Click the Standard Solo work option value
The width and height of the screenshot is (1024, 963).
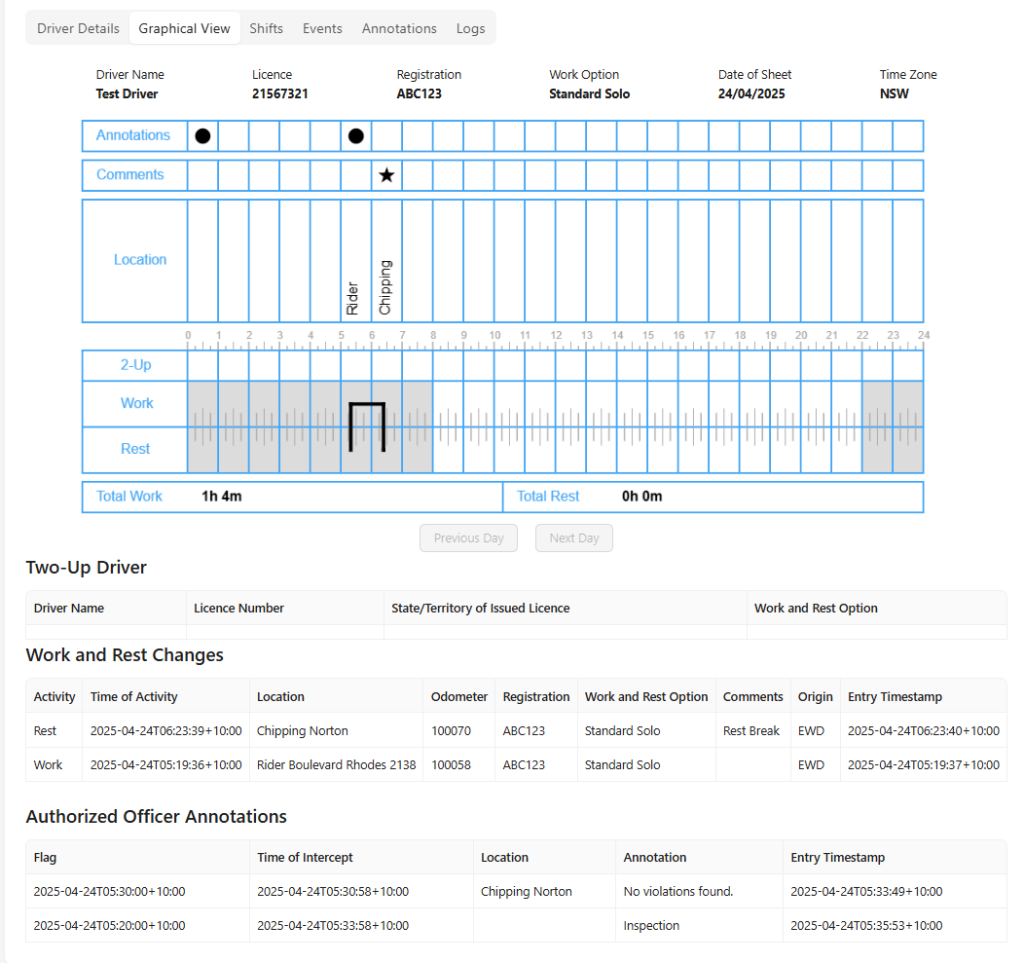click(589, 93)
